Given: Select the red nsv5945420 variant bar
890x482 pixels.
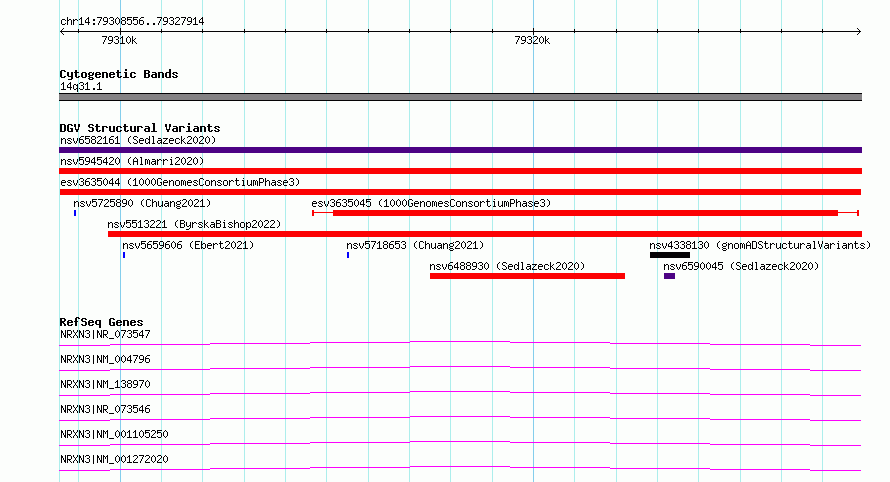Looking at the screenshot, I should pos(460,171).
